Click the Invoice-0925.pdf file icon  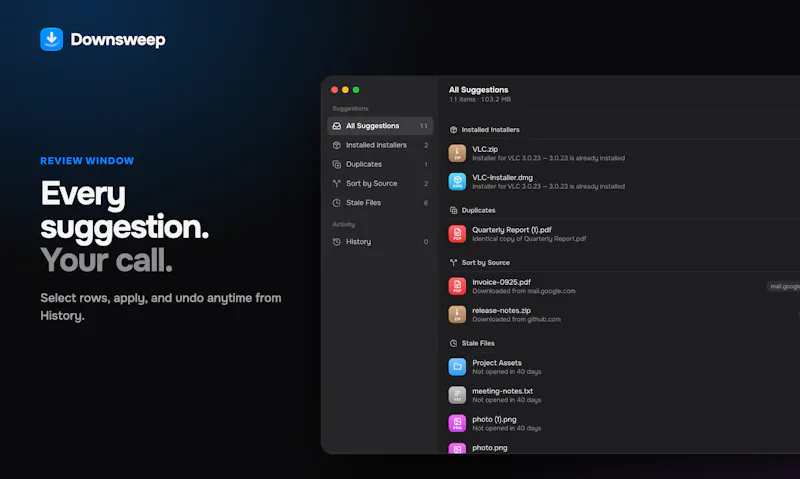[457, 286]
